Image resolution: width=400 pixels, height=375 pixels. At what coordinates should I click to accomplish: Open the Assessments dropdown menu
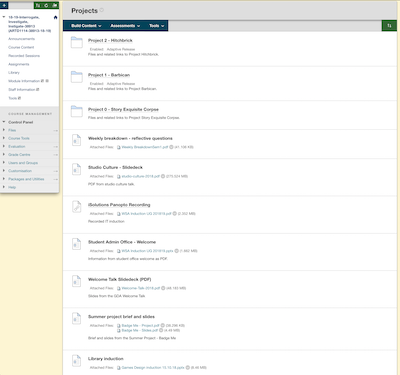point(125,26)
